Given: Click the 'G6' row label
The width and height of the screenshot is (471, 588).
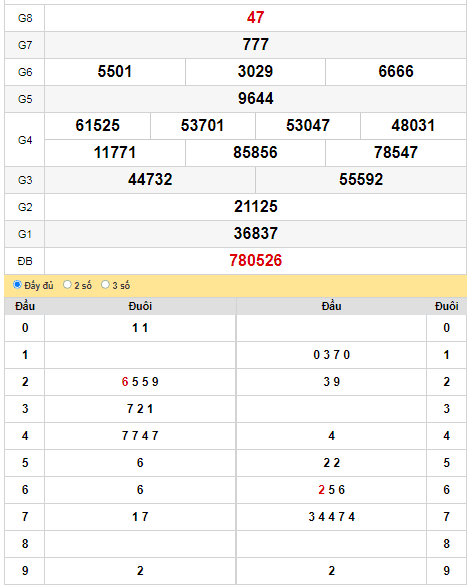Looking at the screenshot, I should pyautogui.click(x=25, y=72).
